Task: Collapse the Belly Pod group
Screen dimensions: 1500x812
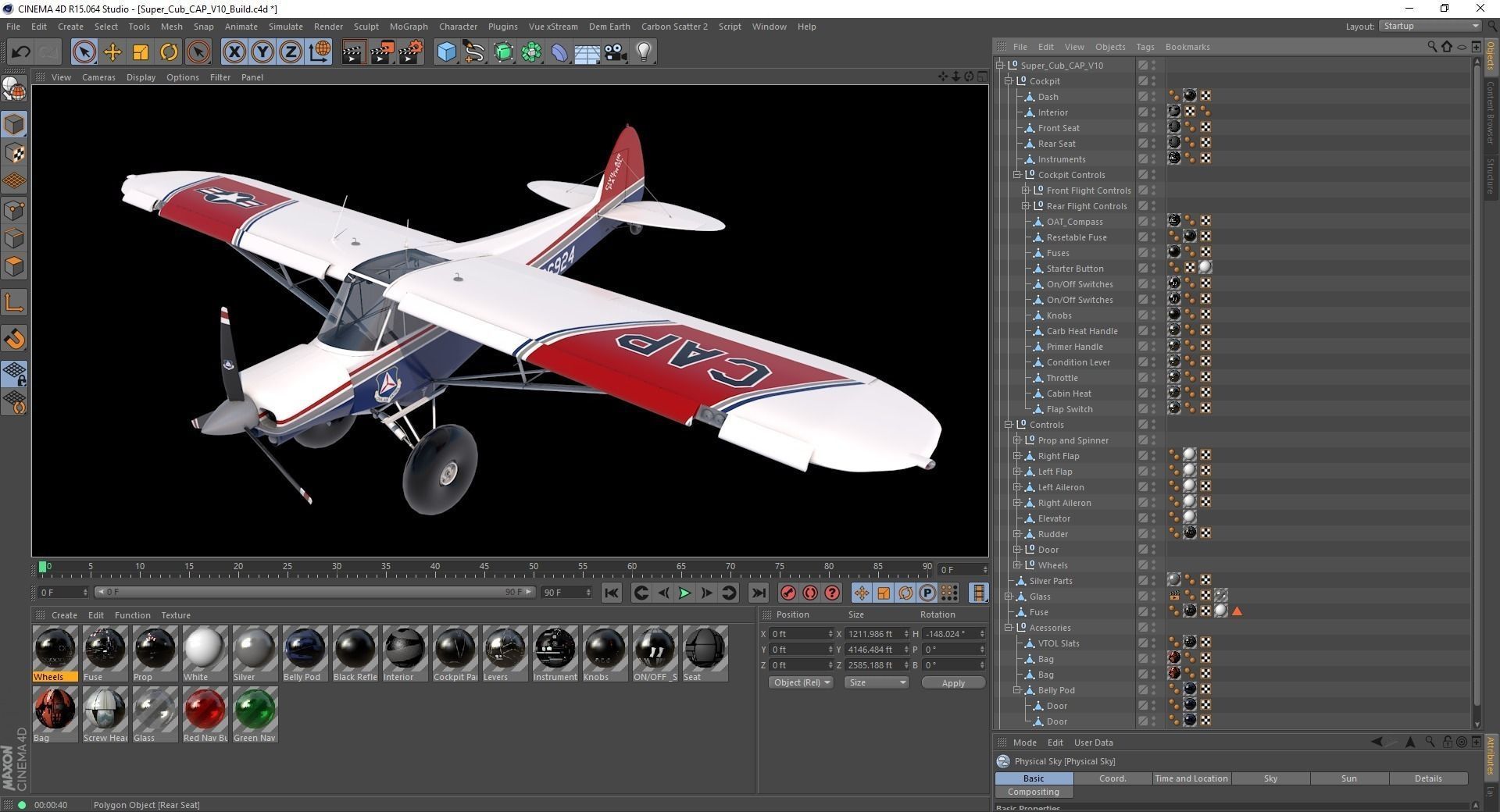Action: point(1017,690)
